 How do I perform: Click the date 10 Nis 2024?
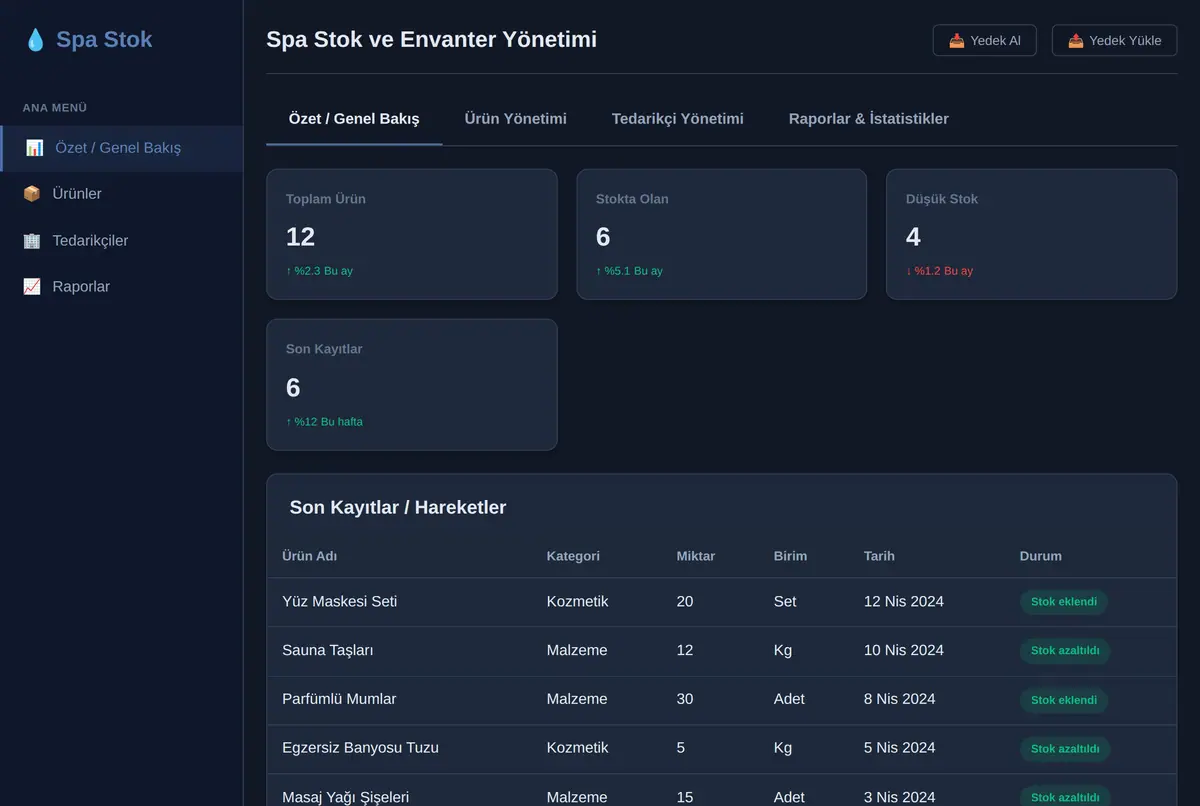pos(904,651)
